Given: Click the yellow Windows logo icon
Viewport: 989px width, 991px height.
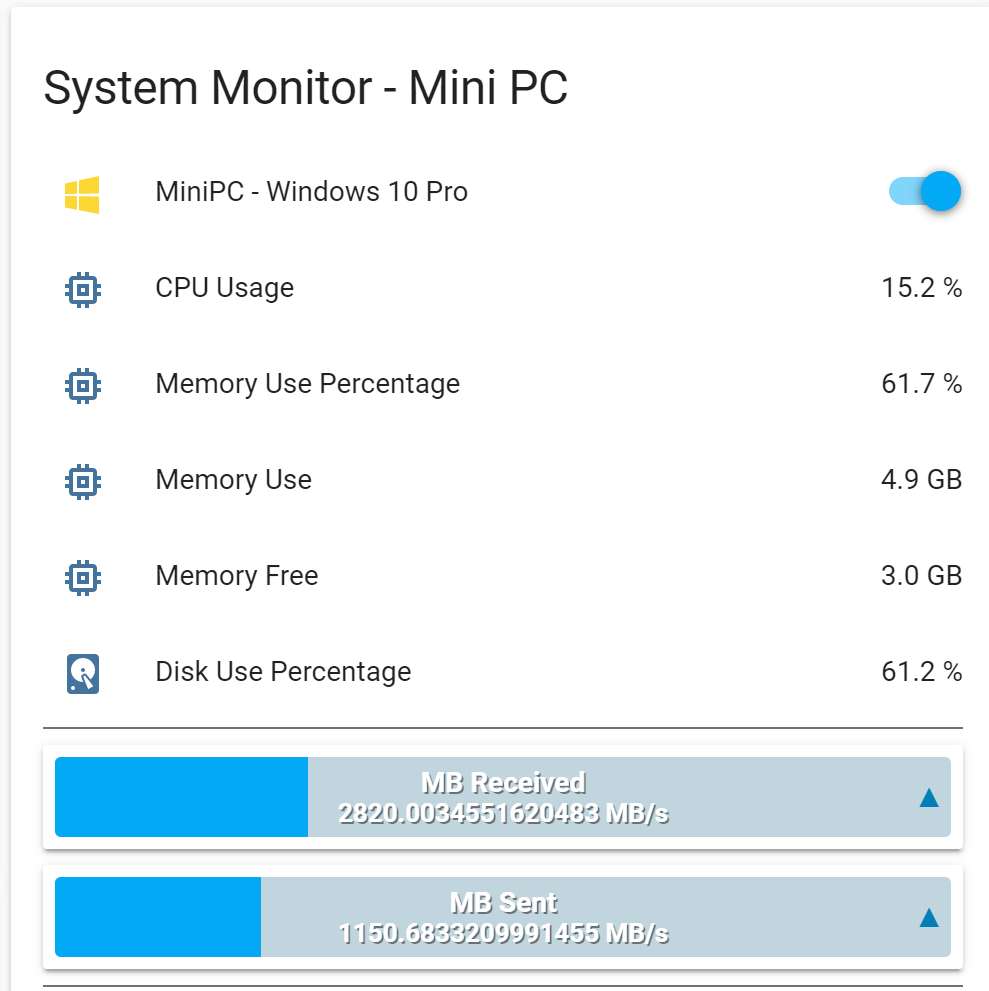Looking at the screenshot, I should click(82, 193).
